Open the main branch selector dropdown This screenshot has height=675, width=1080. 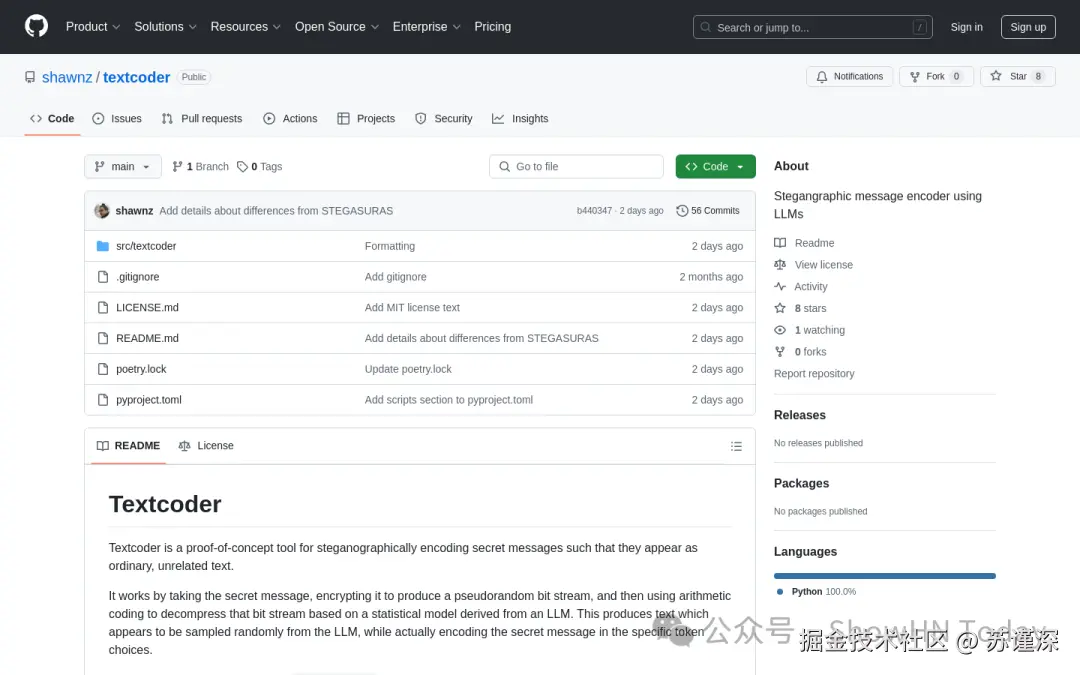[123, 167]
